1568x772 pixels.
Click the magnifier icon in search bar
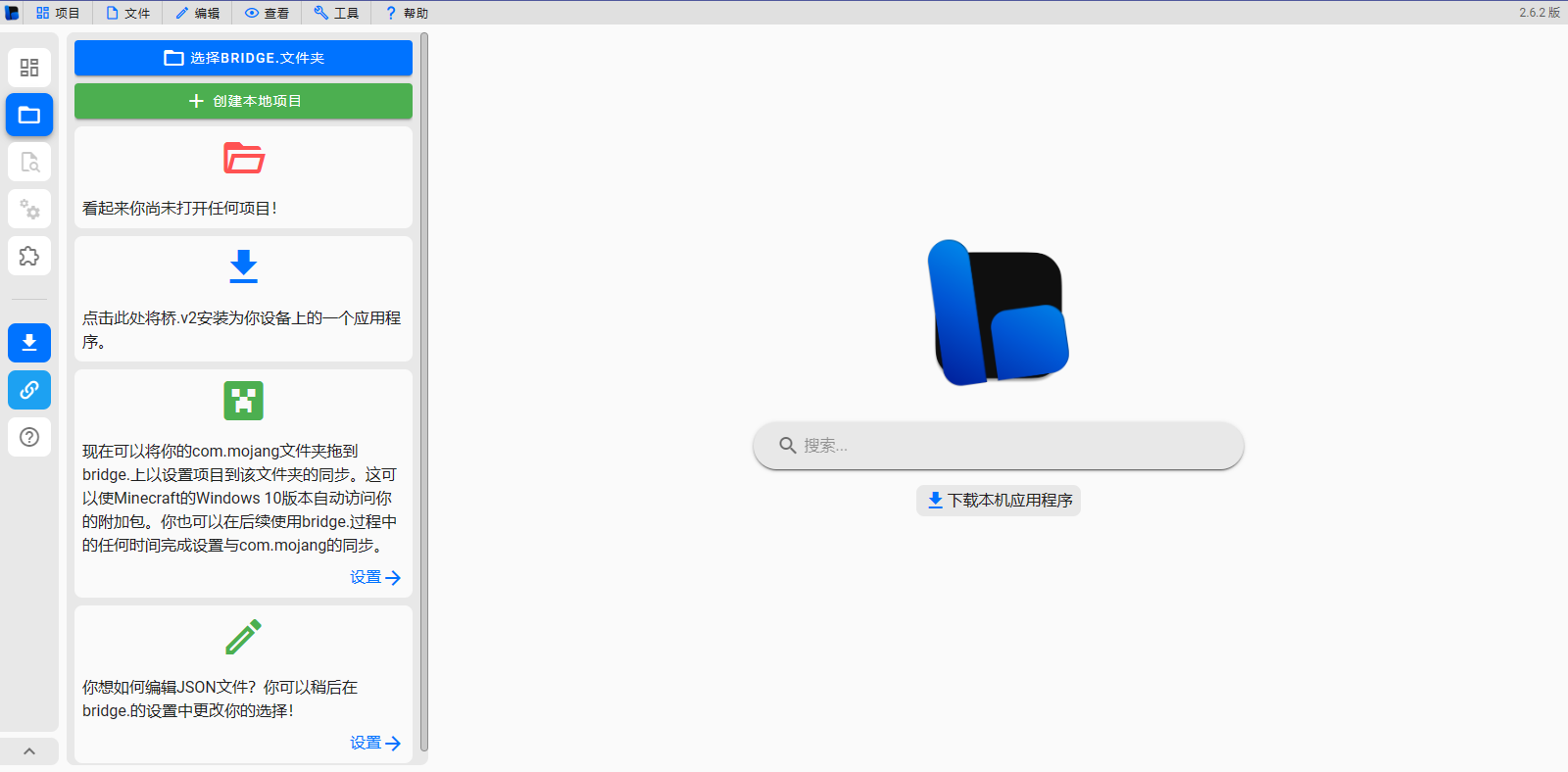pos(787,446)
